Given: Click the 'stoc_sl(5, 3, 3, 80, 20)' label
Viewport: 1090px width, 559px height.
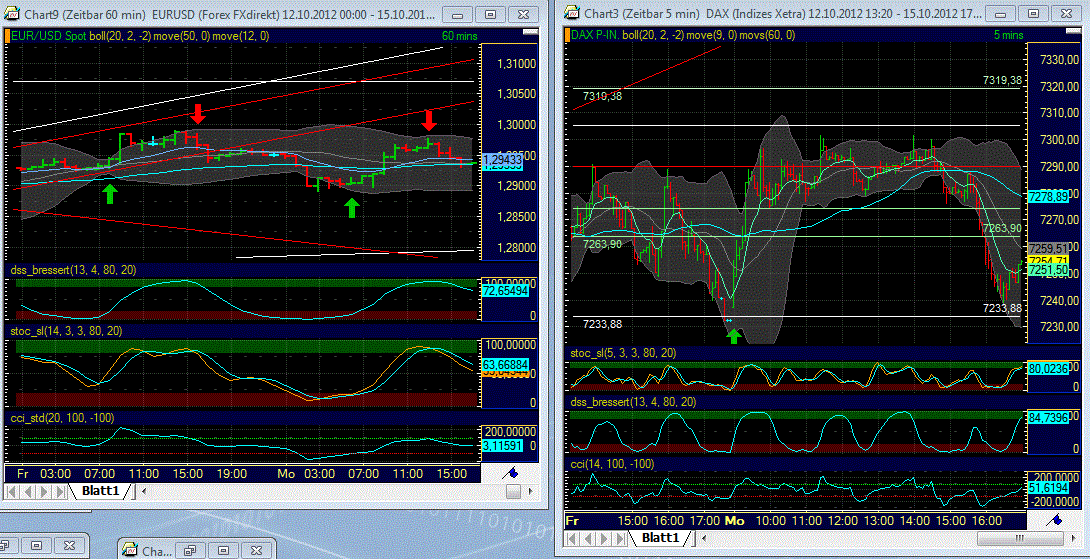Looking at the screenshot, I should tap(624, 353).
